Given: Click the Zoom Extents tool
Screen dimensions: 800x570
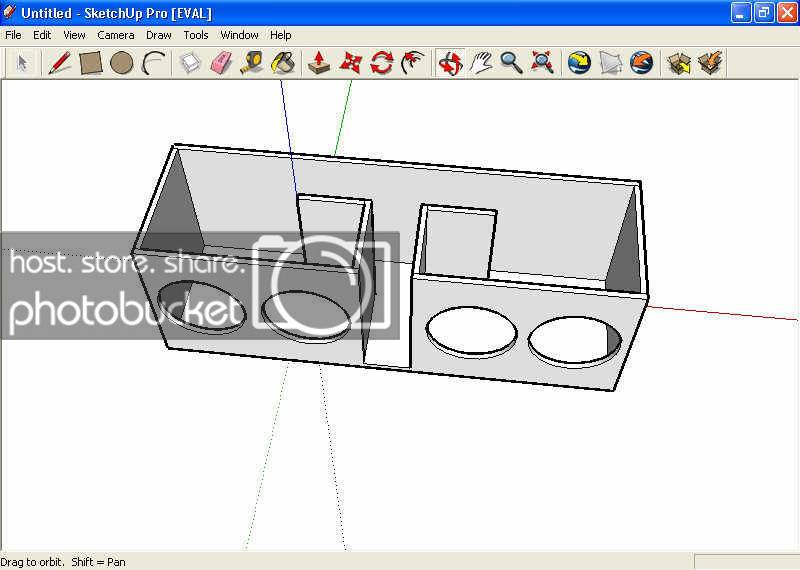Looking at the screenshot, I should 542,63.
